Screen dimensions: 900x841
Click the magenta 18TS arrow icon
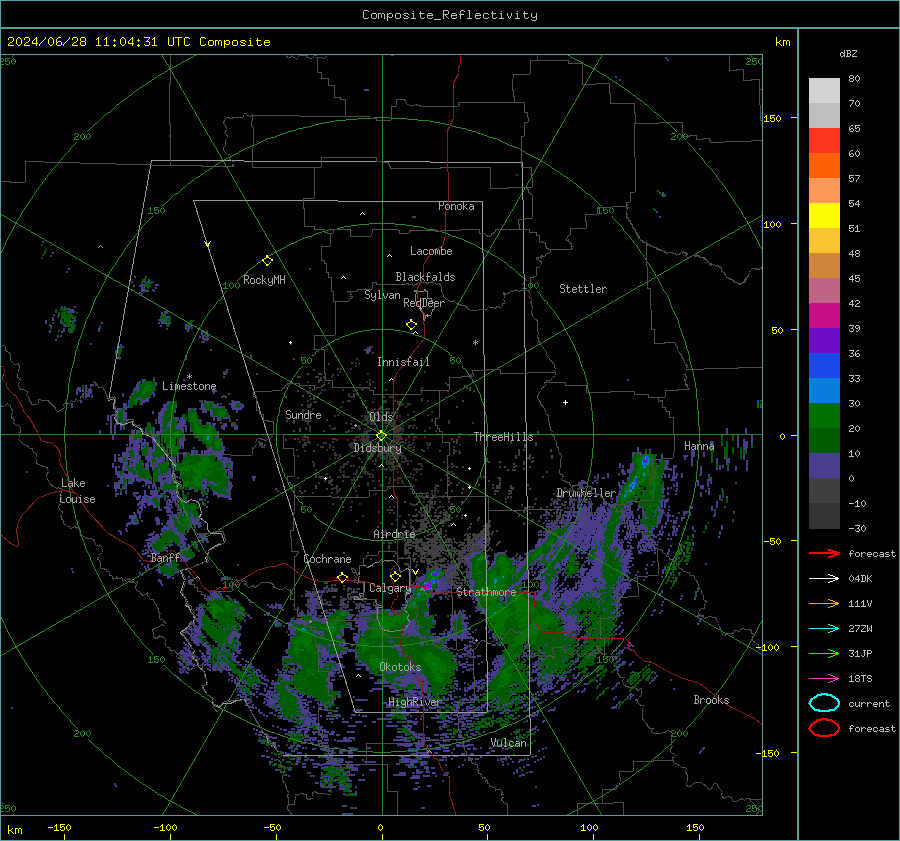[x=824, y=679]
